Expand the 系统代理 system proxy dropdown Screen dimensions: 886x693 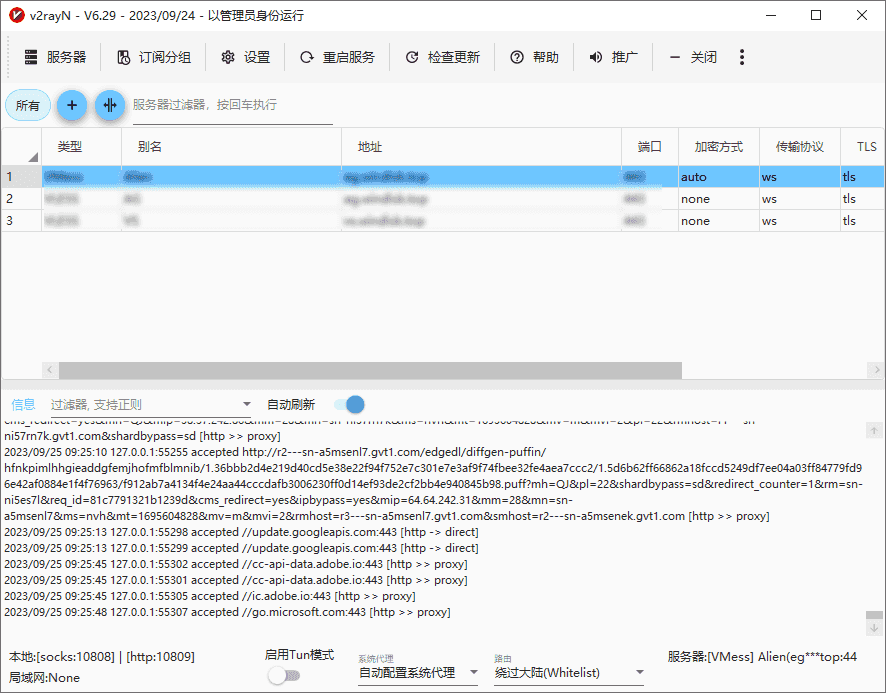coord(473,673)
